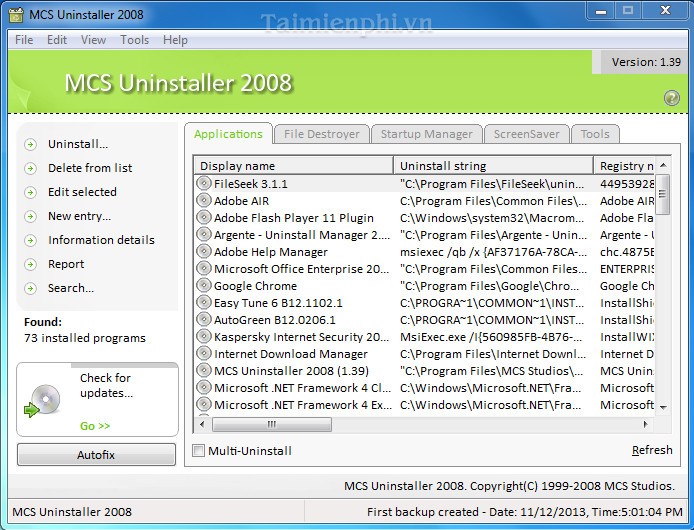This screenshot has width=694, height=530.
Task: Sort by the Uninstall string column header
Action: coord(494,166)
